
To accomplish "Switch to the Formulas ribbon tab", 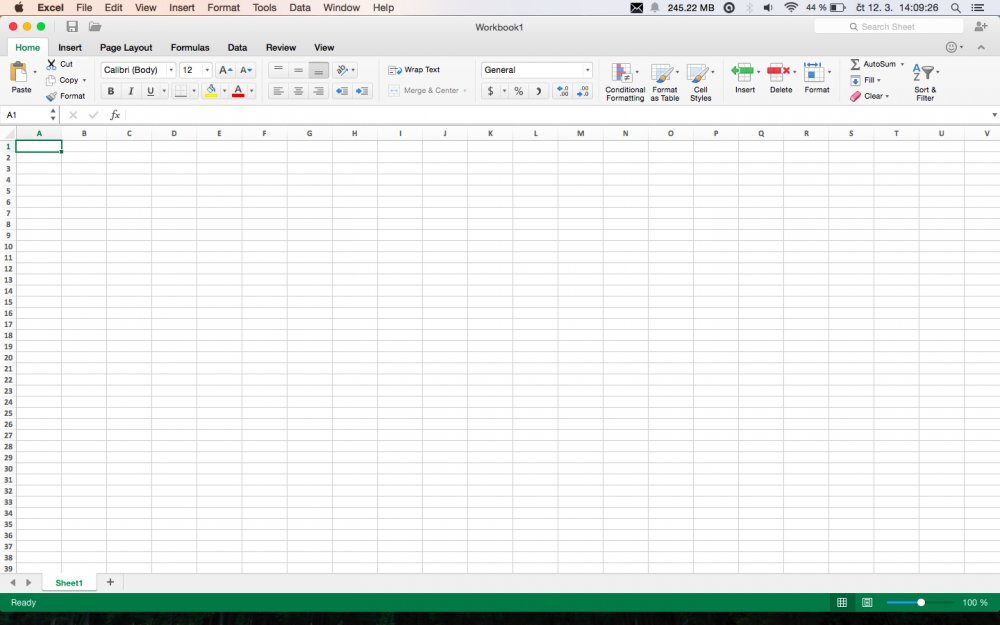I will [190, 47].
